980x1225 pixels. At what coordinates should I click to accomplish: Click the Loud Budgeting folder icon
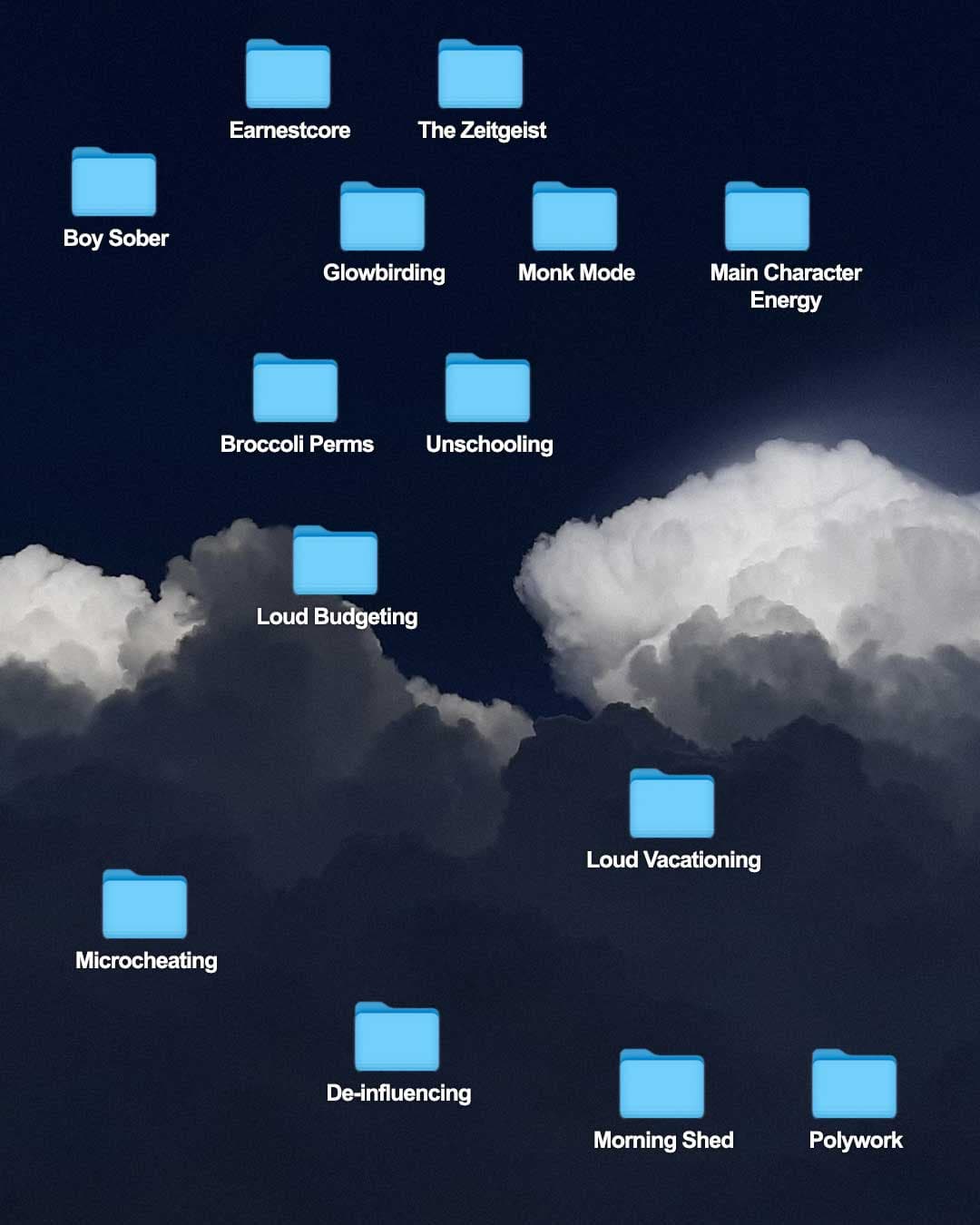335,560
